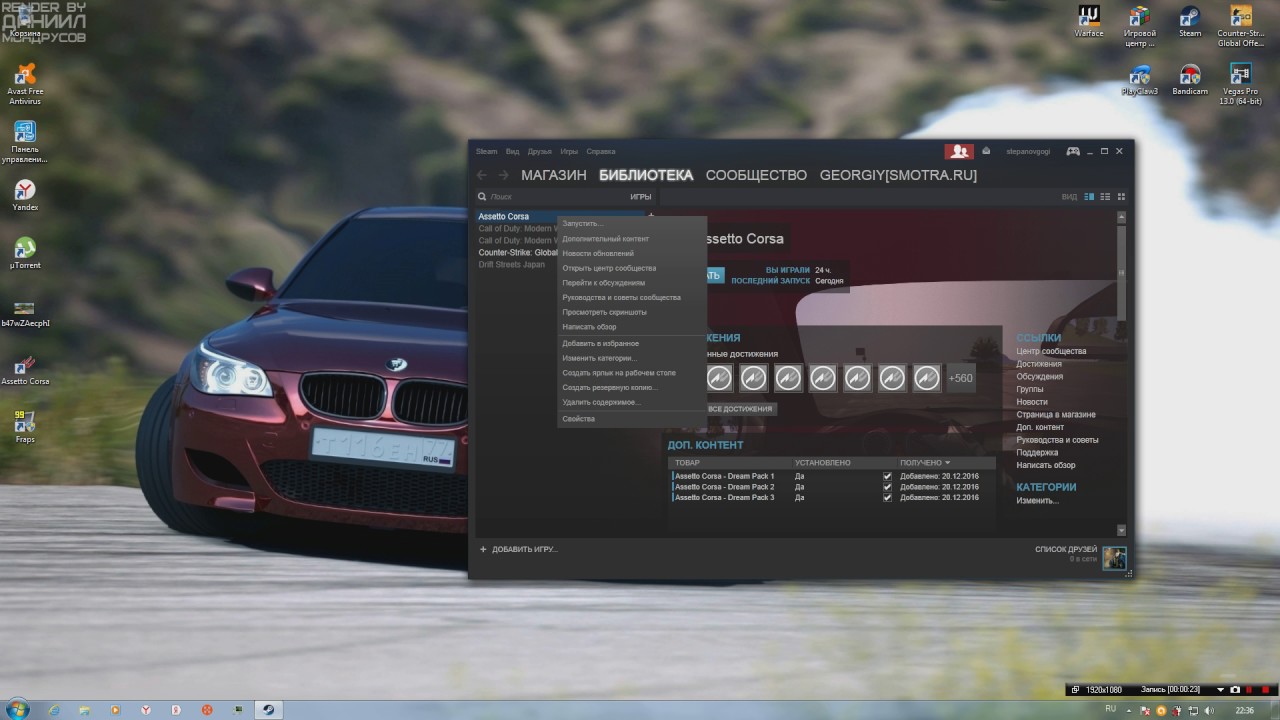Open the Поддержка link
Viewport: 1280px width, 720px height.
1037,453
